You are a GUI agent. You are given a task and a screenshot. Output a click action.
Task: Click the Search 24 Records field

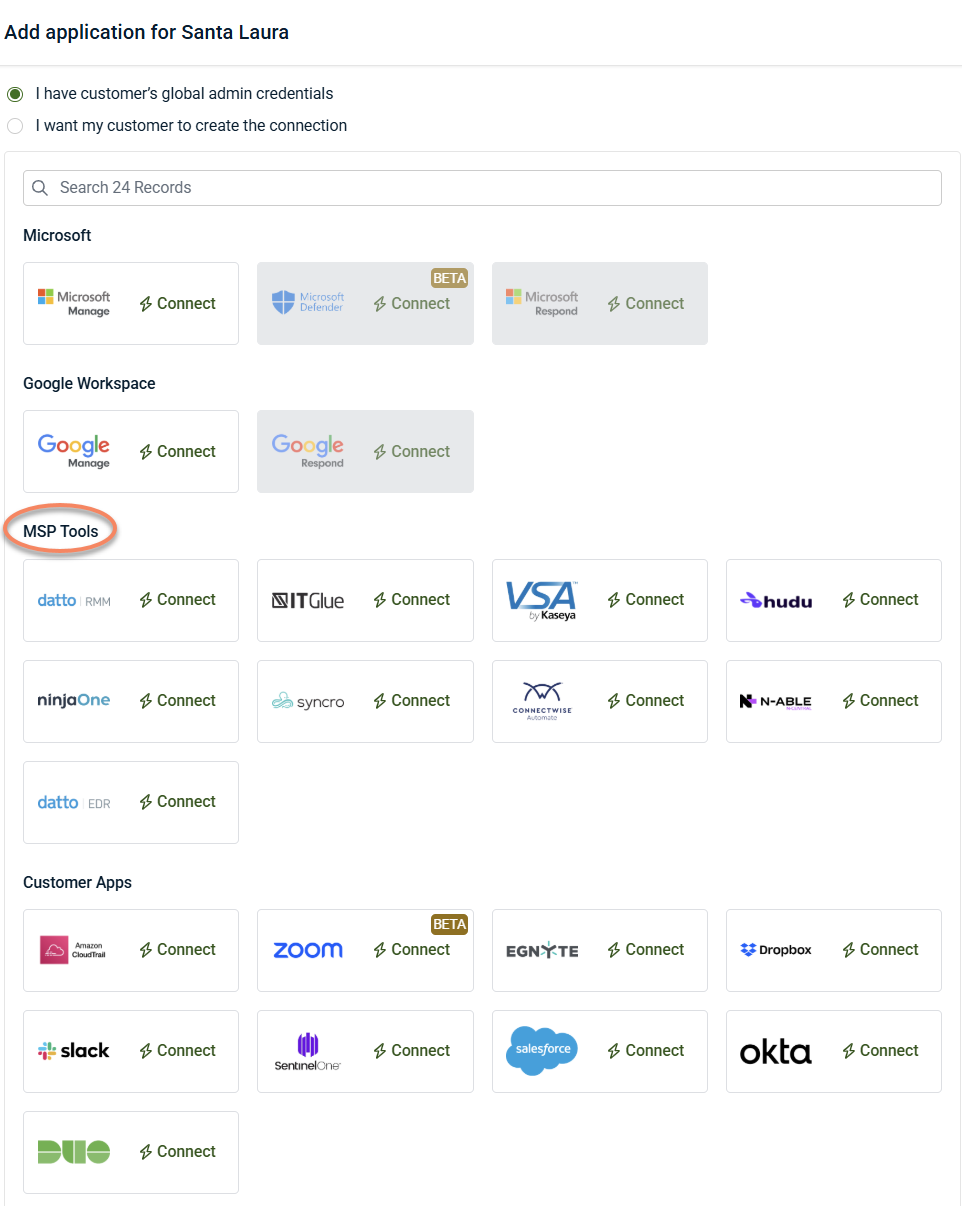(490, 188)
